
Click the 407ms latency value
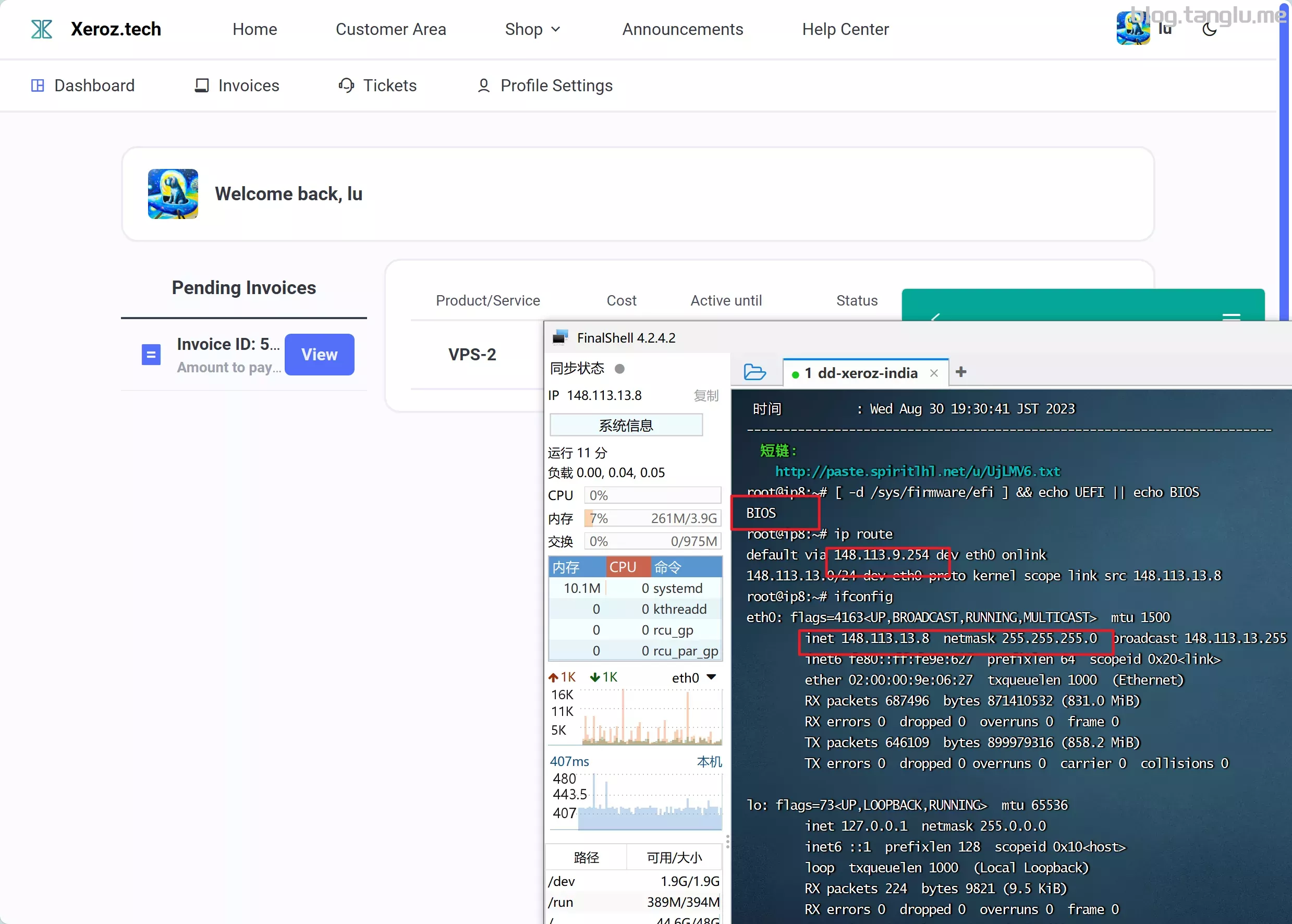(x=569, y=761)
